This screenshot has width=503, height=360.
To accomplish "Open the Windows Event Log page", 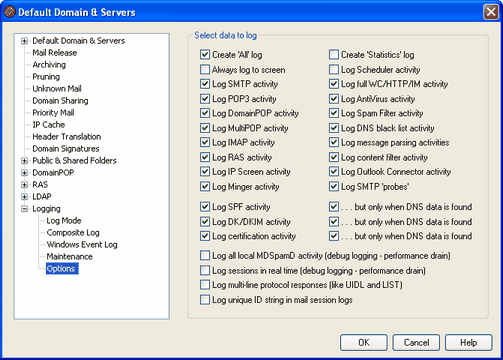I will [x=82, y=245].
